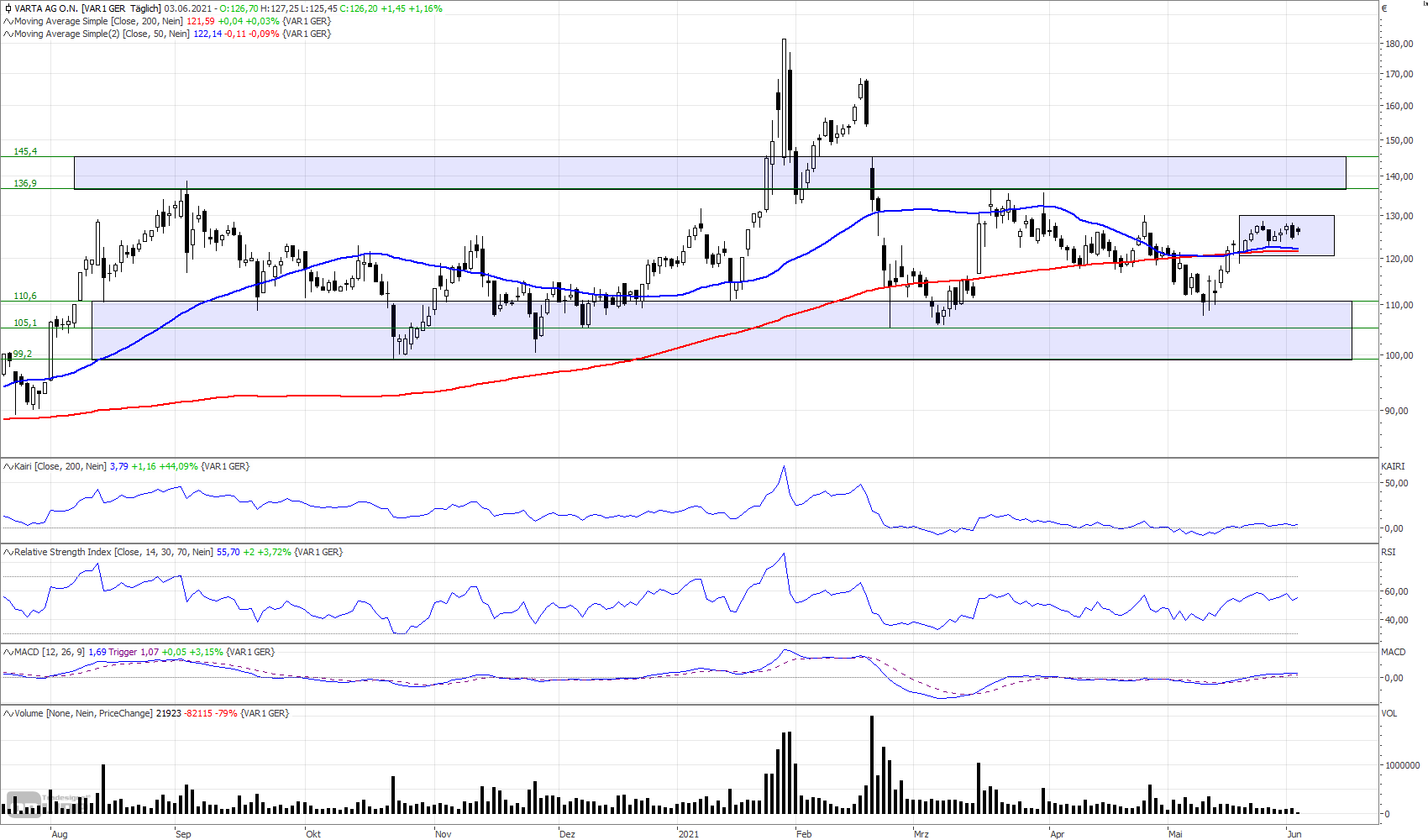Click the volume value 21923

click(x=169, y=713)
